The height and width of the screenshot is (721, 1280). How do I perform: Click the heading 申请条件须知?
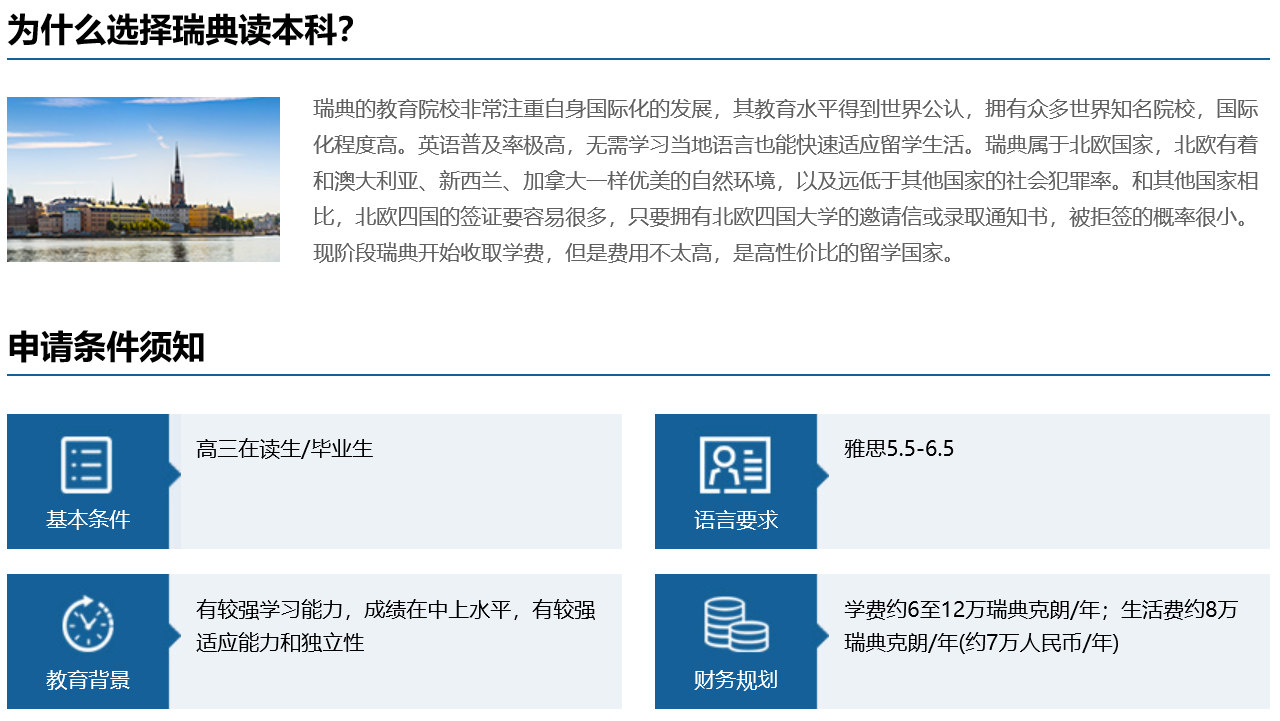[106, 347]
